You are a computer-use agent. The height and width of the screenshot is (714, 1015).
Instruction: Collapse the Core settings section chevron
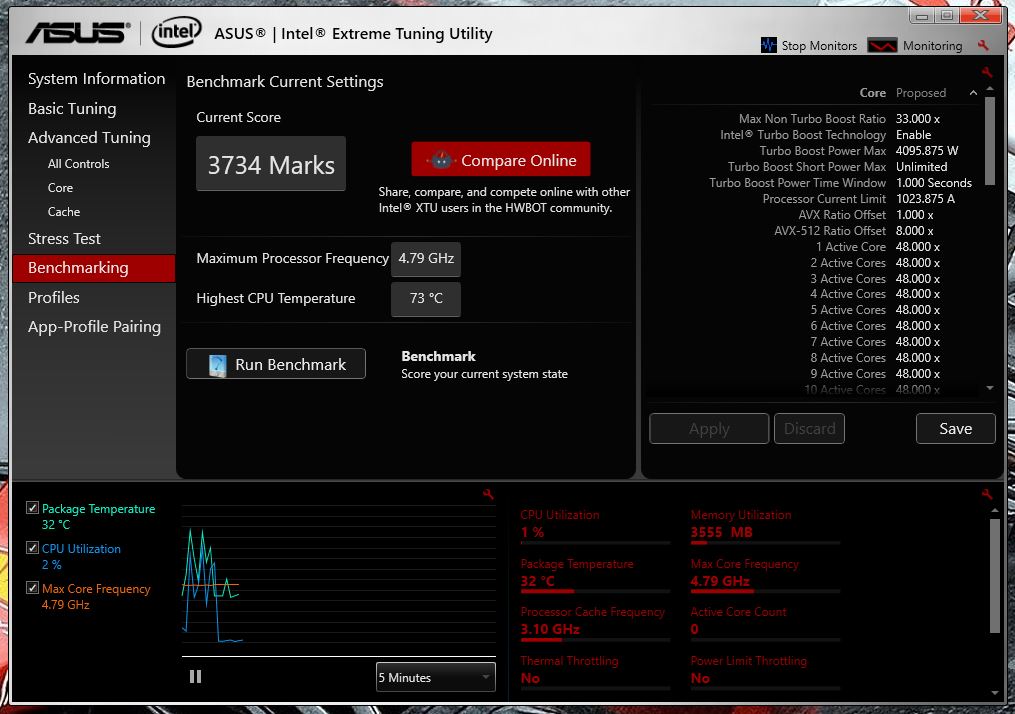click(973, 93)
